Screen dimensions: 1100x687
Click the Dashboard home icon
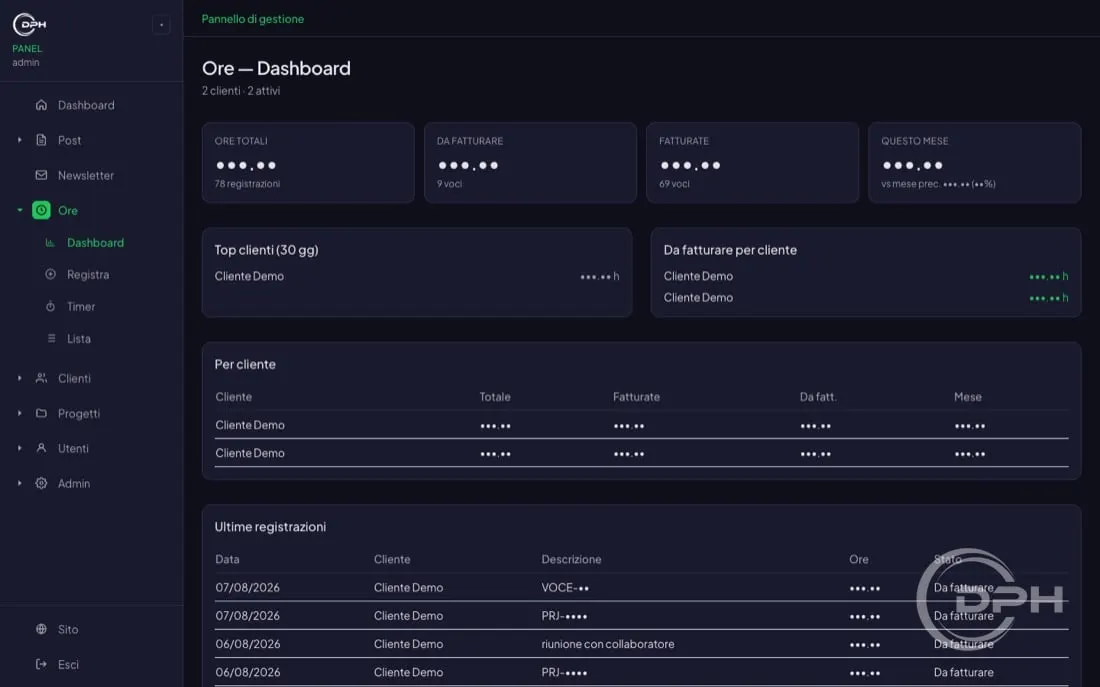(x=41, y=105)
